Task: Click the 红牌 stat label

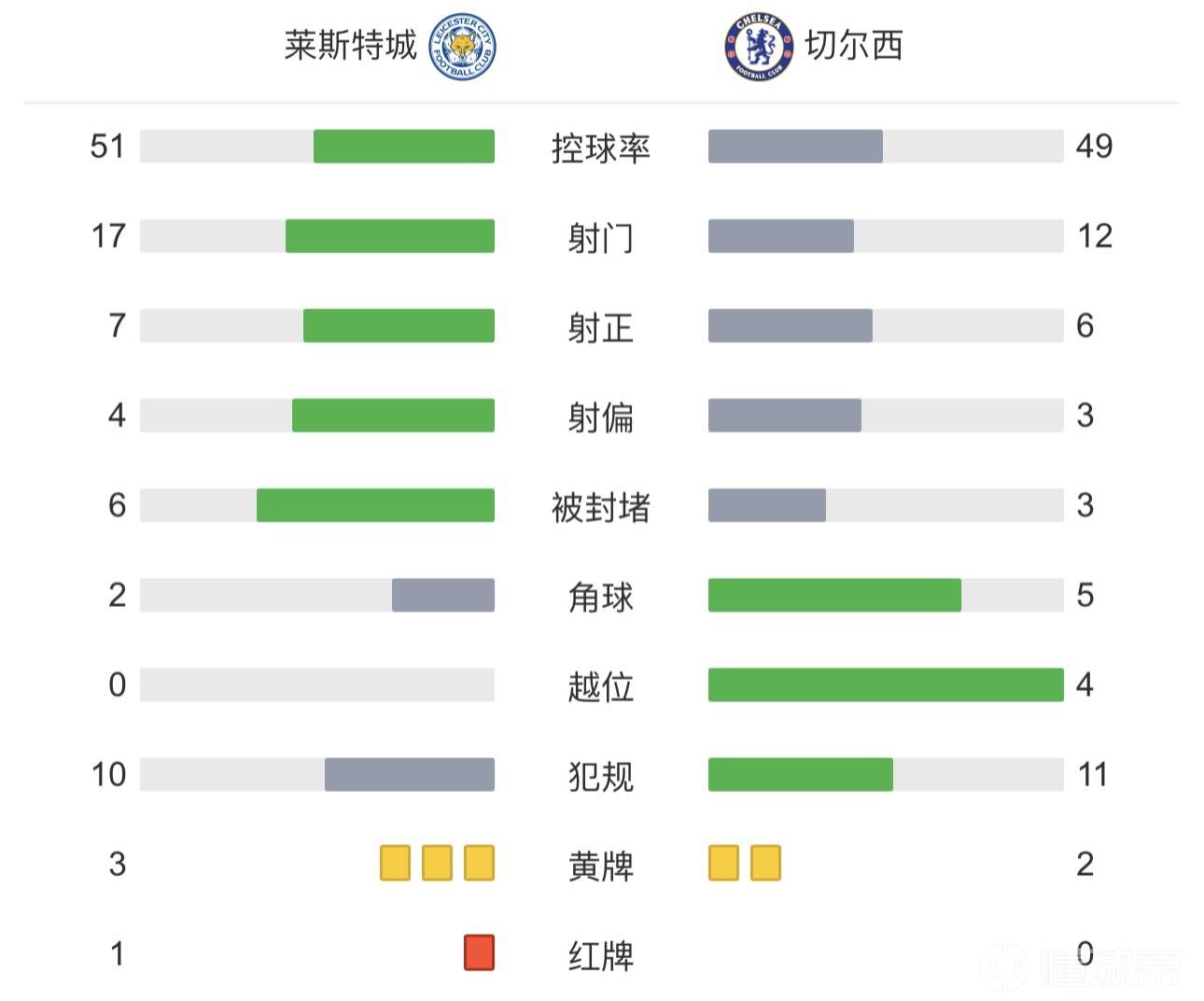Action: 601,955
